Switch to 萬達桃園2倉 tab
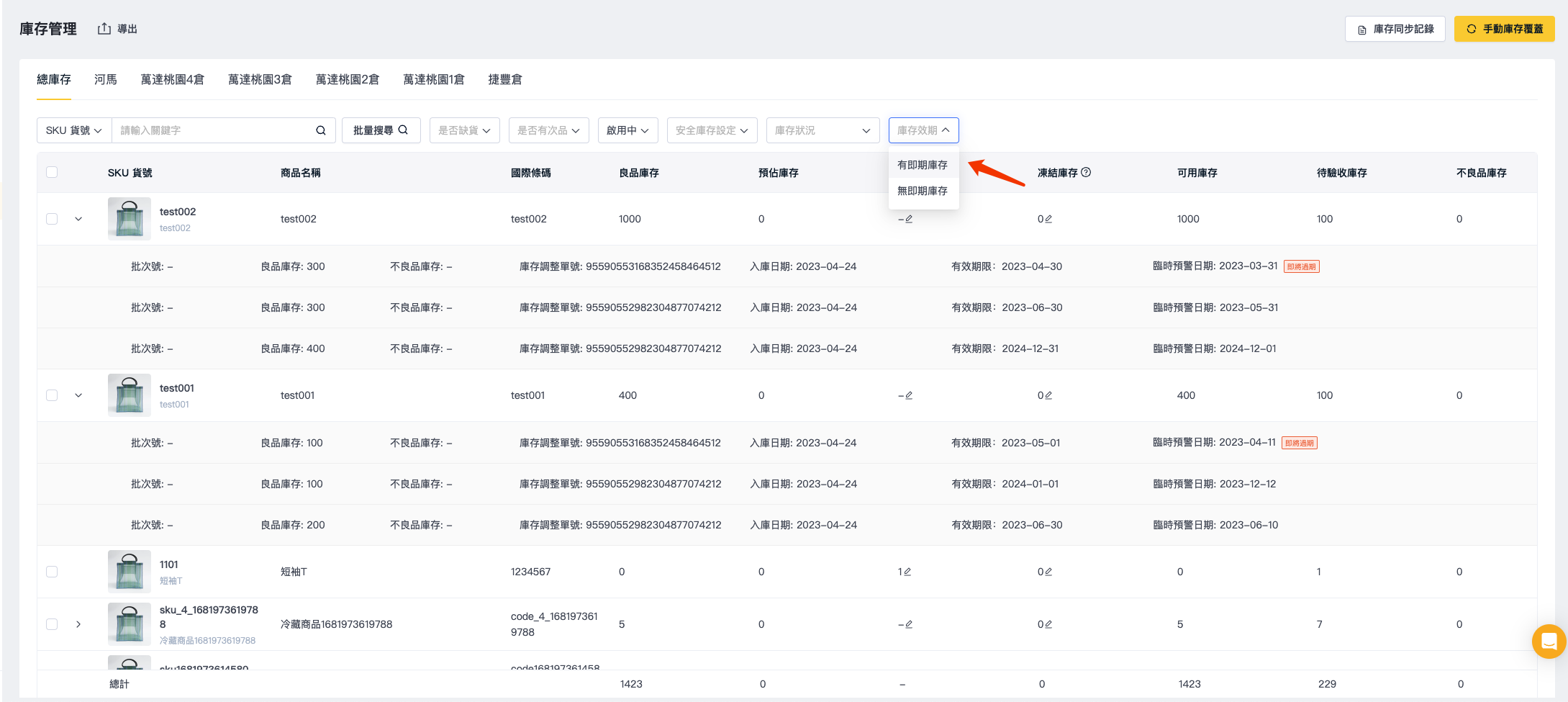This screenshot has height=702, width=1568. coord(348,79)
